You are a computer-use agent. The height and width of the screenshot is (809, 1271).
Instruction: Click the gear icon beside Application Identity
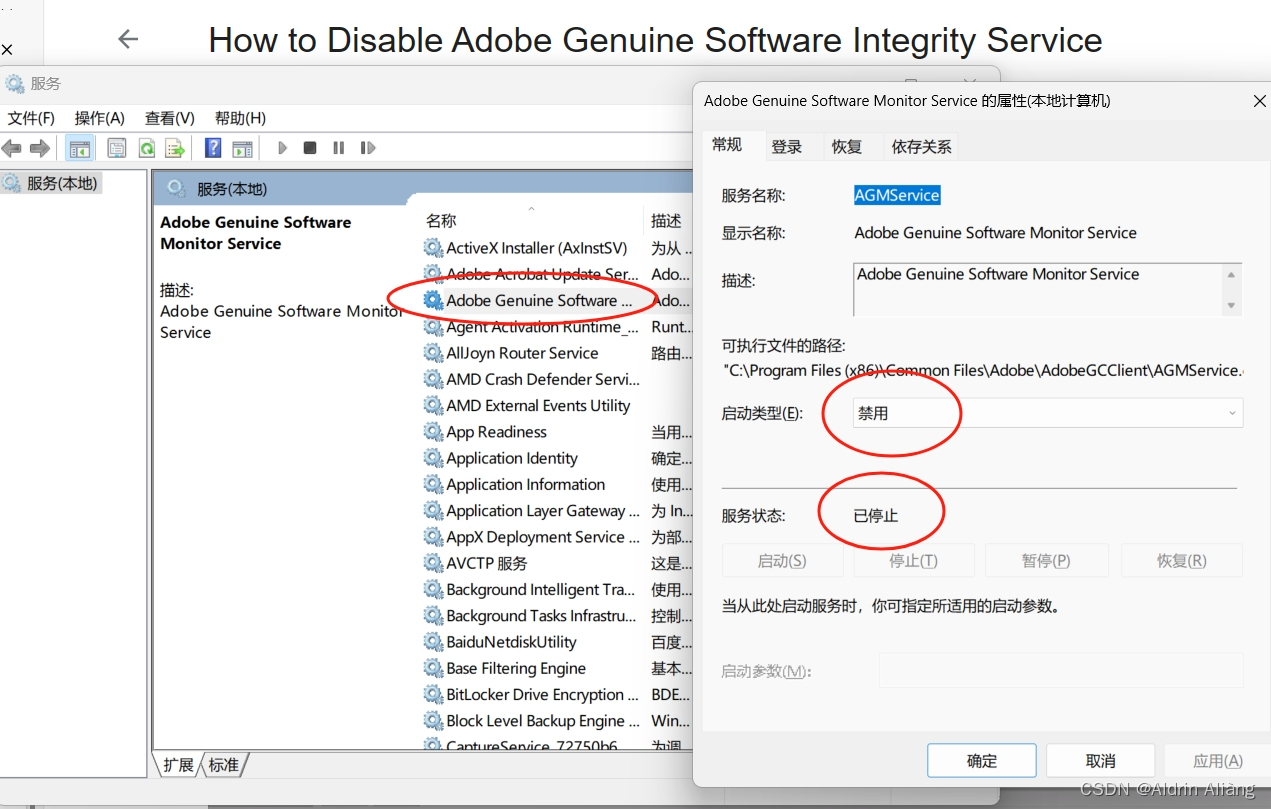(x=433, y=458)
